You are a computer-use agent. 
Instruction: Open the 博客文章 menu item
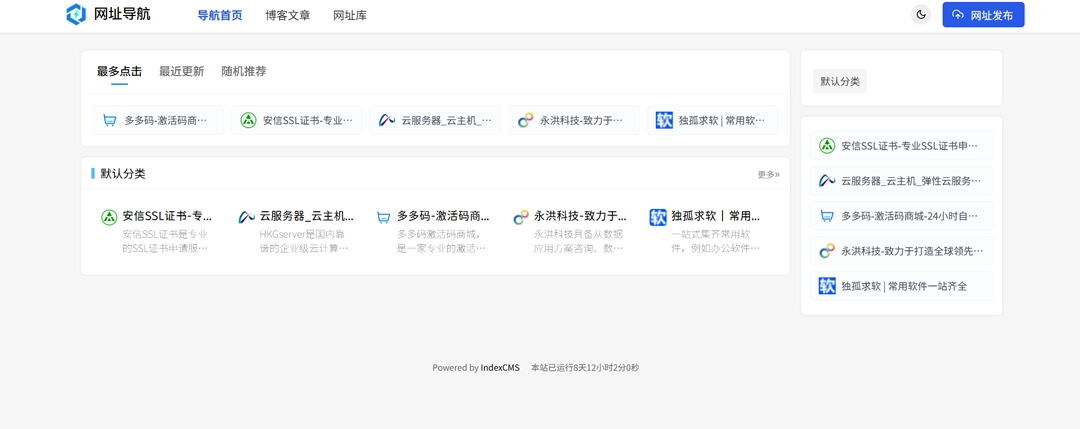[287, 16]
